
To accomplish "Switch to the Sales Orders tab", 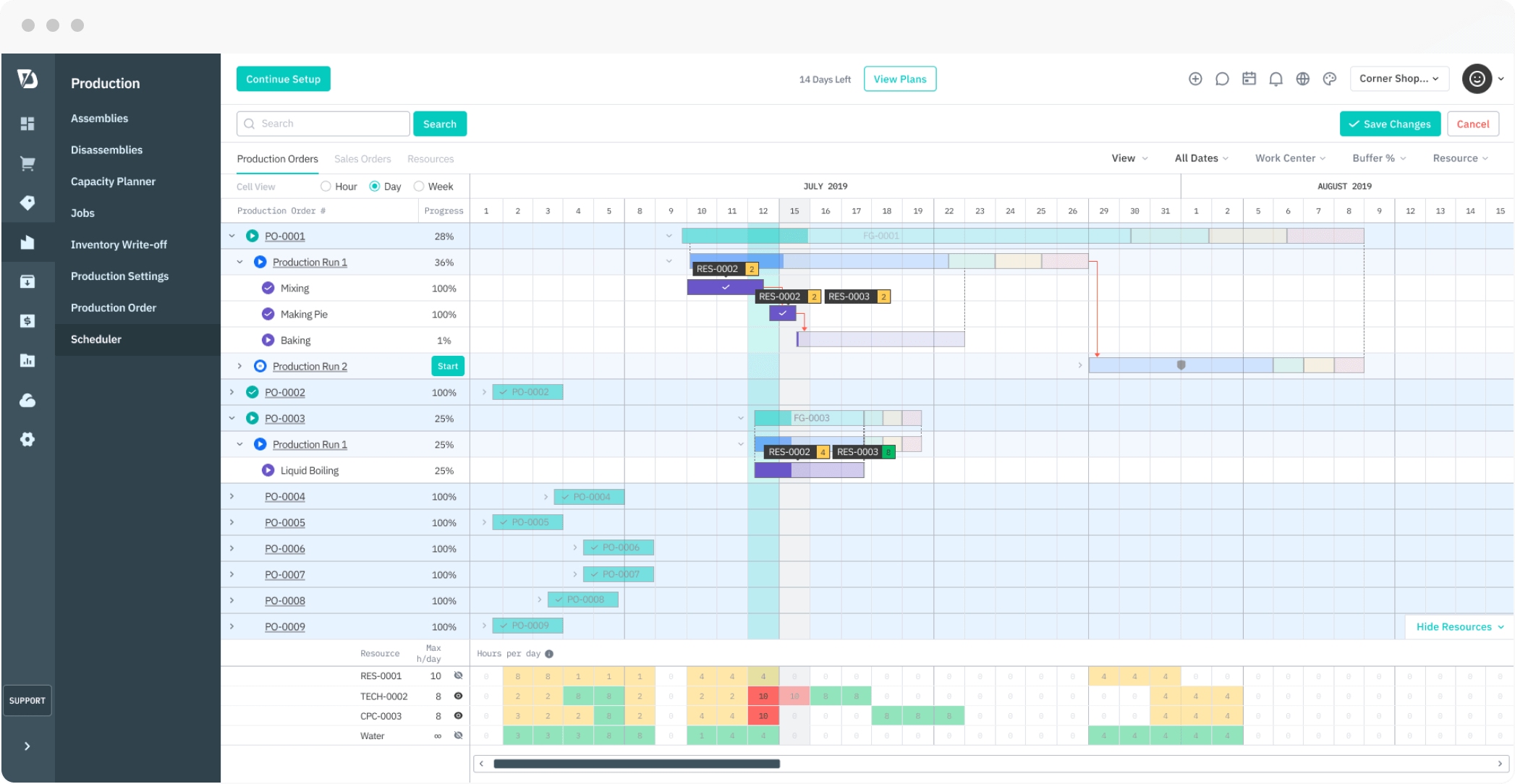I will point(362,159).
